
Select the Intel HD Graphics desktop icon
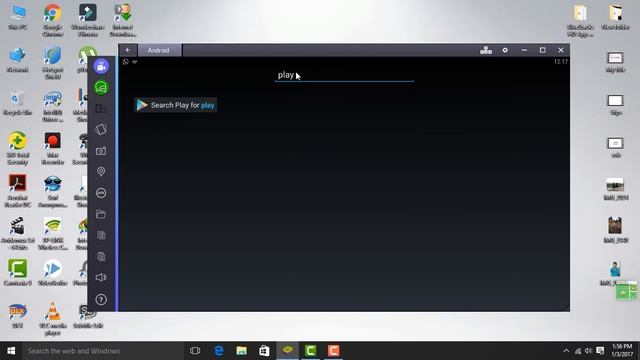[53, 106]
